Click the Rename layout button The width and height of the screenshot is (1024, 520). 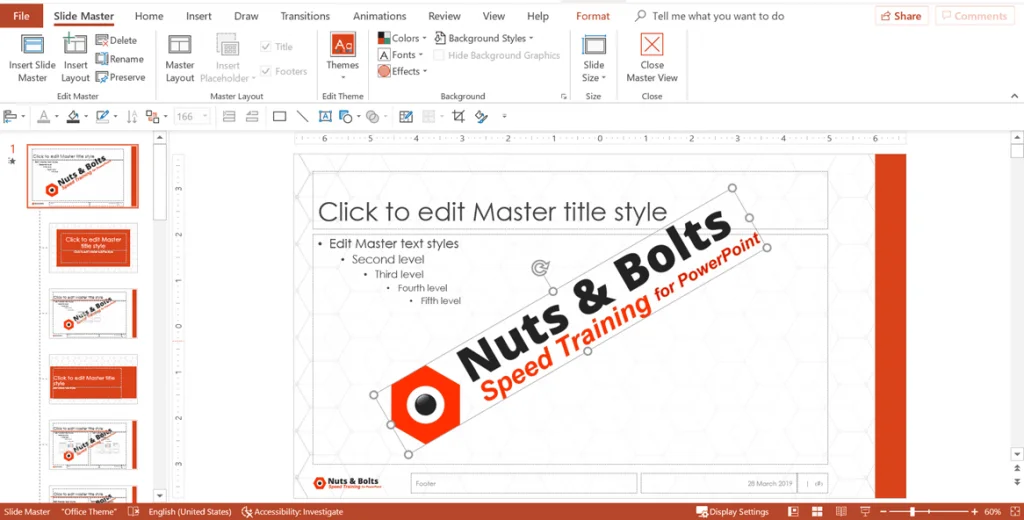(120, 59)
